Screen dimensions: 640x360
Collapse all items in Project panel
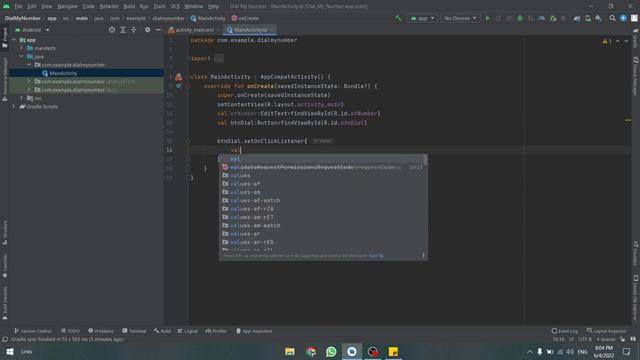tap(133, 30)
